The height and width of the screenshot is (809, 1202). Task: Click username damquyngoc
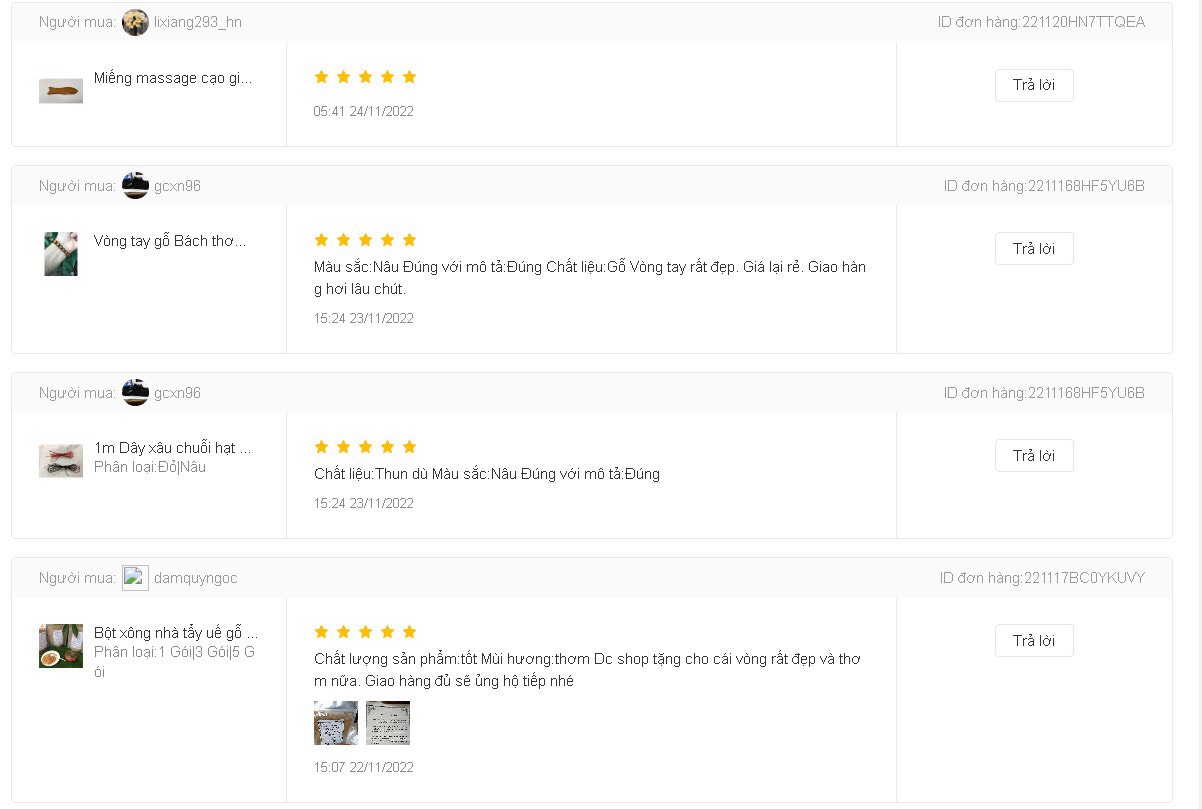[196, 578]
